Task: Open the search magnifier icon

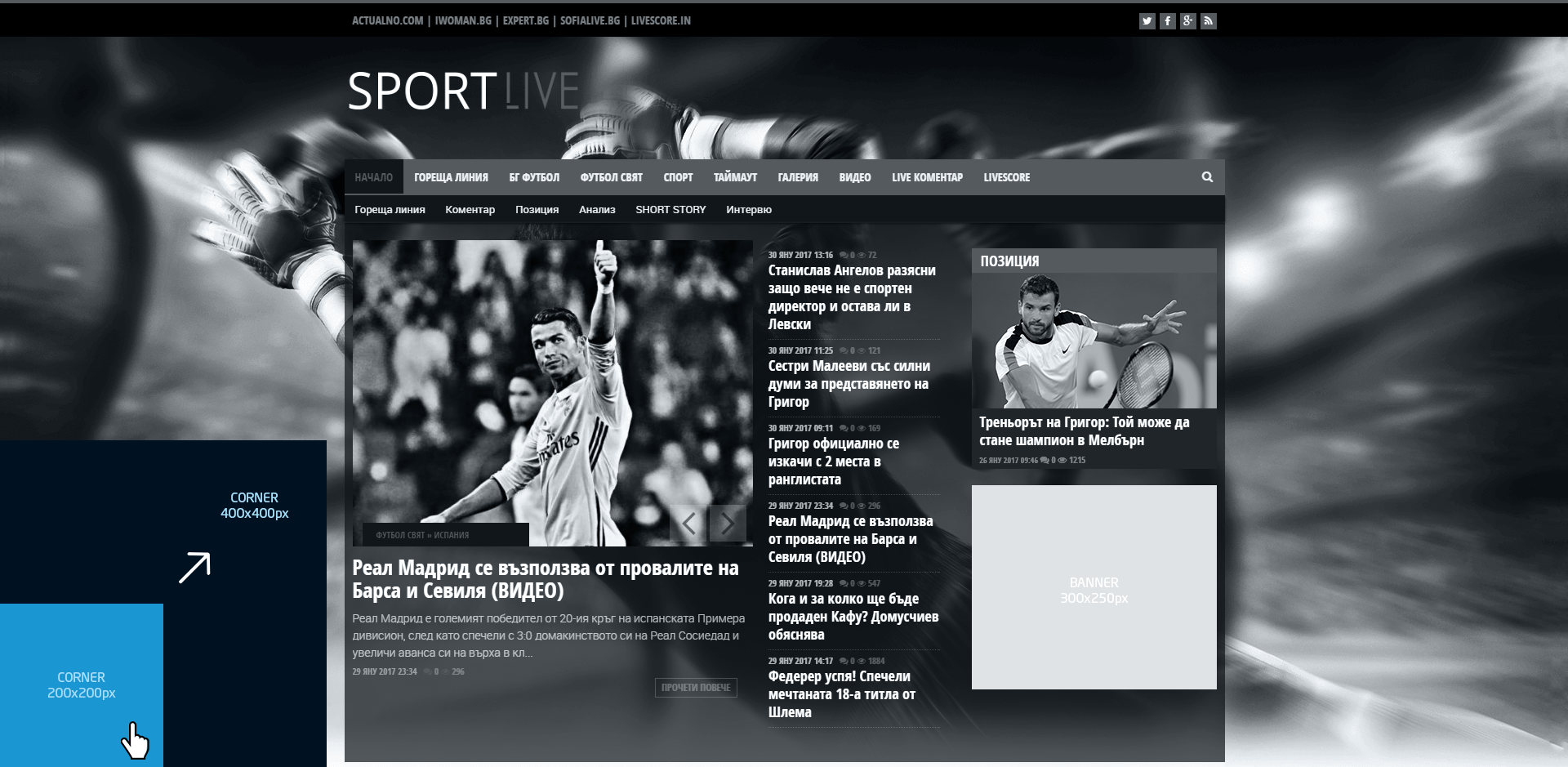Action: (1207, 177)
